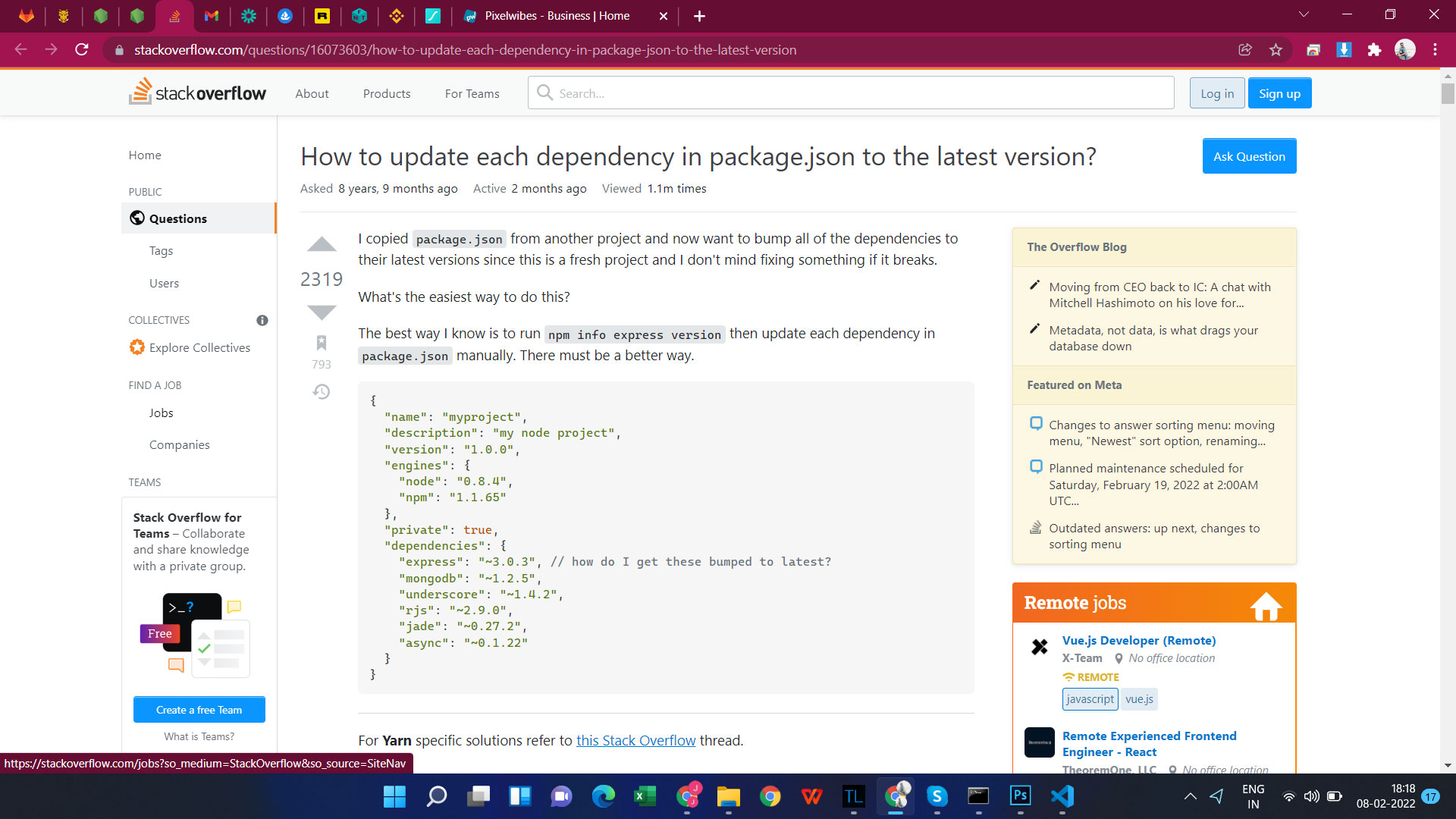The height and width of the screenshot is (819, 1456).
Task: Click the page vertical scrollbar thumb
Action: [x=1448, y=93]
